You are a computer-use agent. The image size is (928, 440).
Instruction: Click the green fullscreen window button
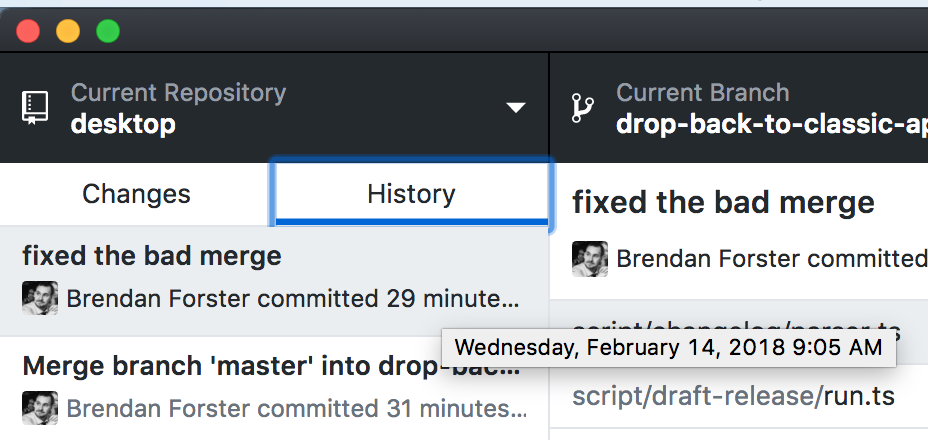coord(108,31)
